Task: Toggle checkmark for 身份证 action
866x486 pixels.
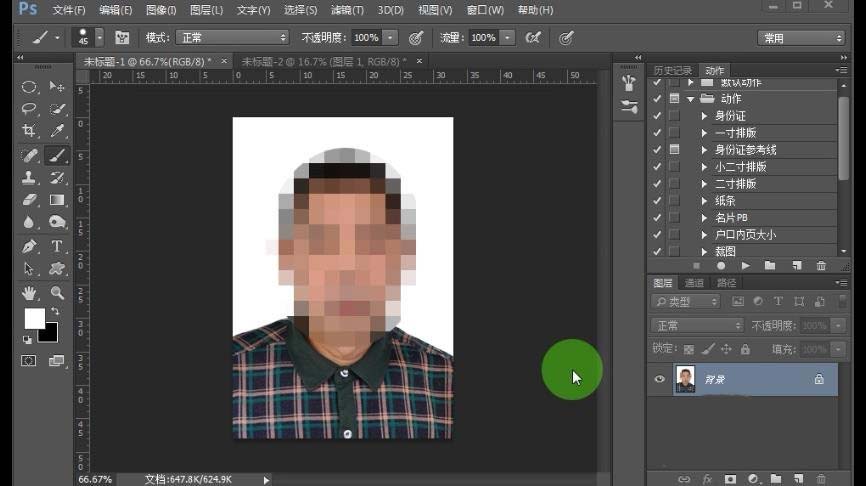Action: [x=657, y=116]
